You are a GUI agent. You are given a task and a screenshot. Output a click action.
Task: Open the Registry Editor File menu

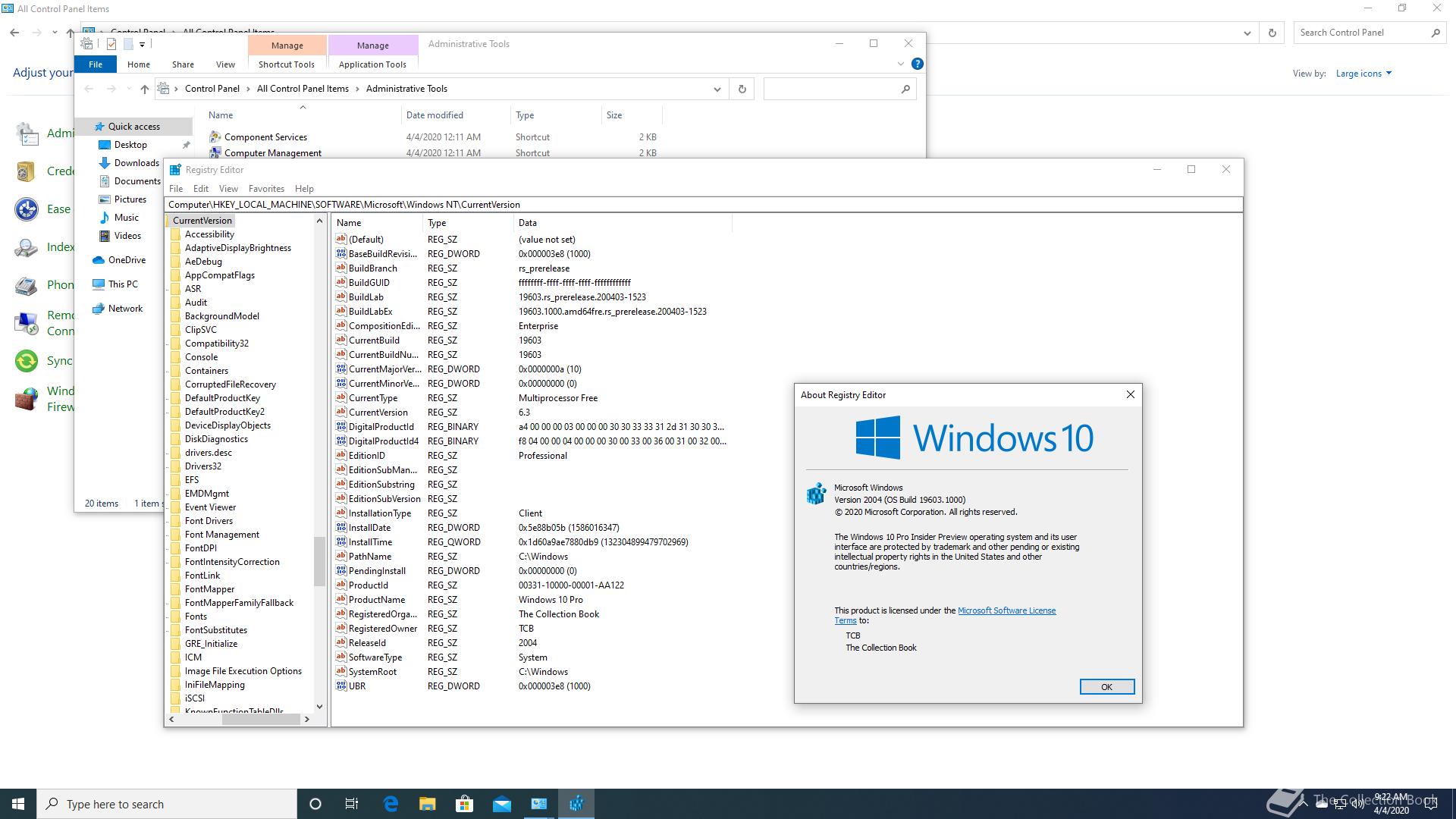click(x=176, y=189)
